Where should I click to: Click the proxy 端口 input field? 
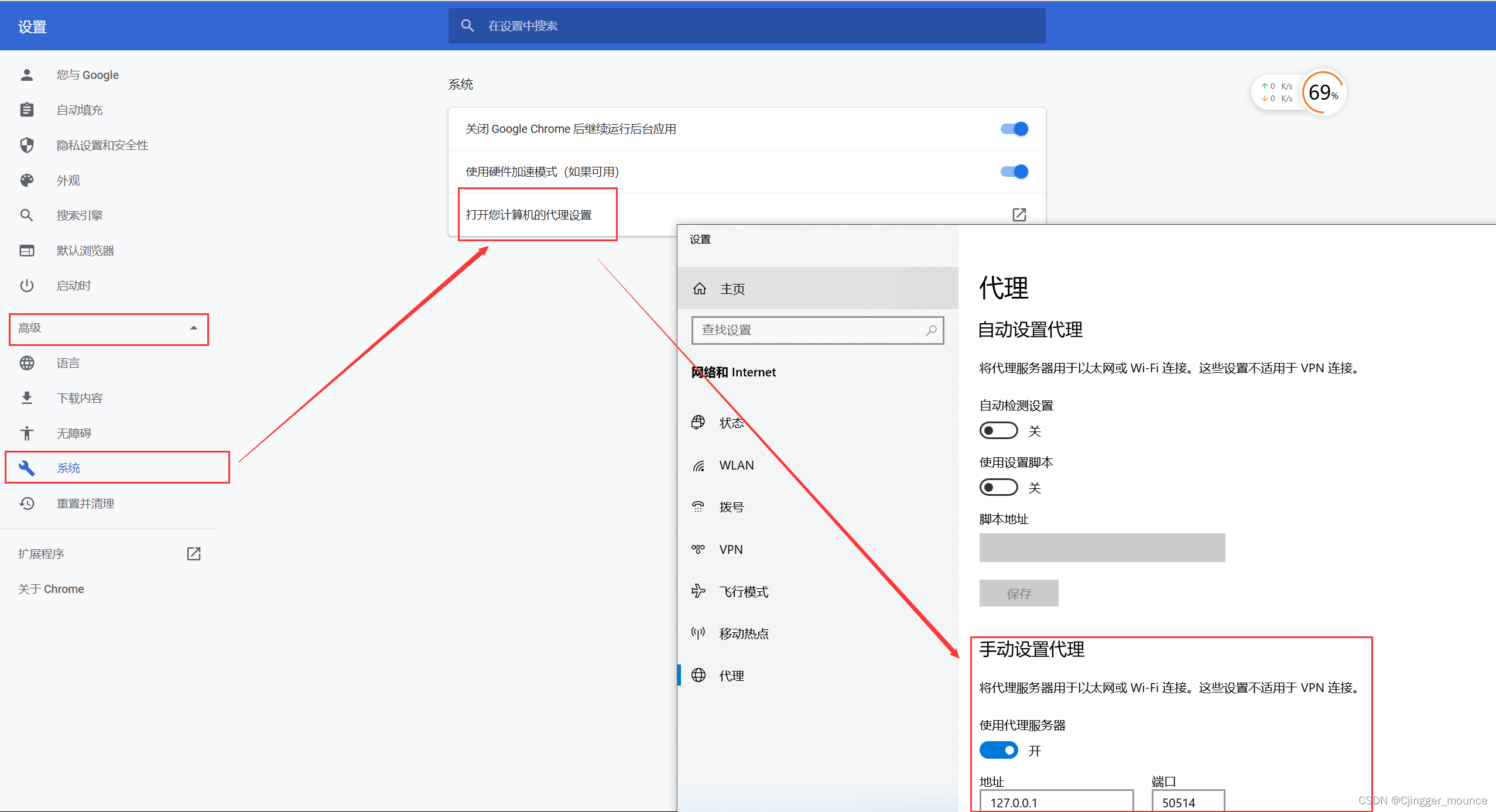click(1187, 802)
